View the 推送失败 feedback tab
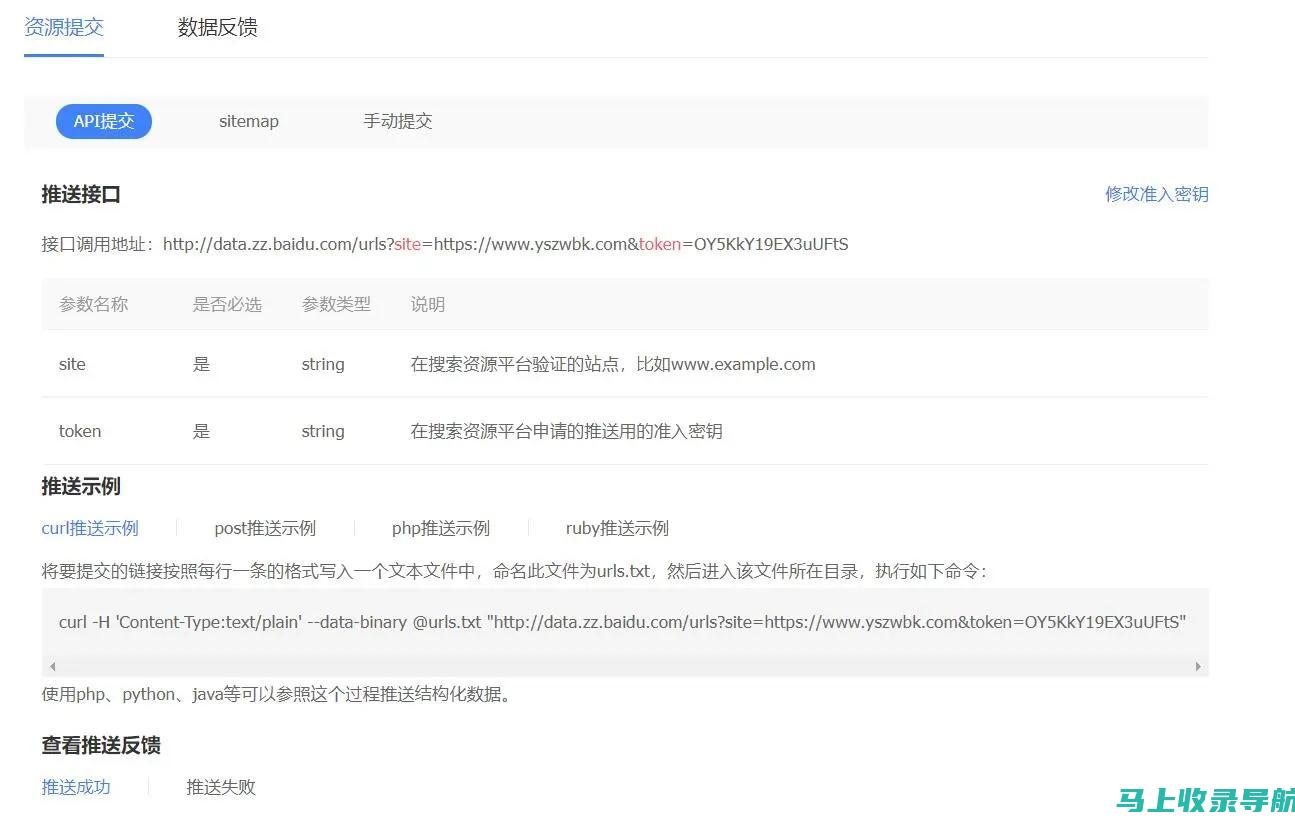 pyautogui.click(x=221, y=787)
